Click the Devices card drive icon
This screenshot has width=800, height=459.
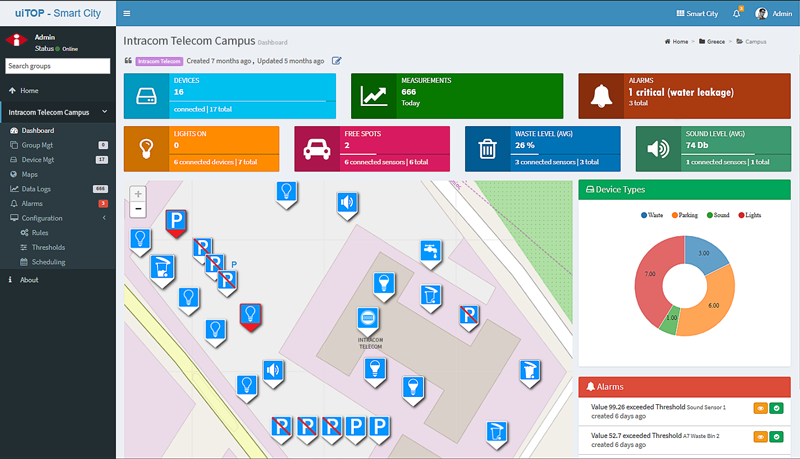click(146, 96)
